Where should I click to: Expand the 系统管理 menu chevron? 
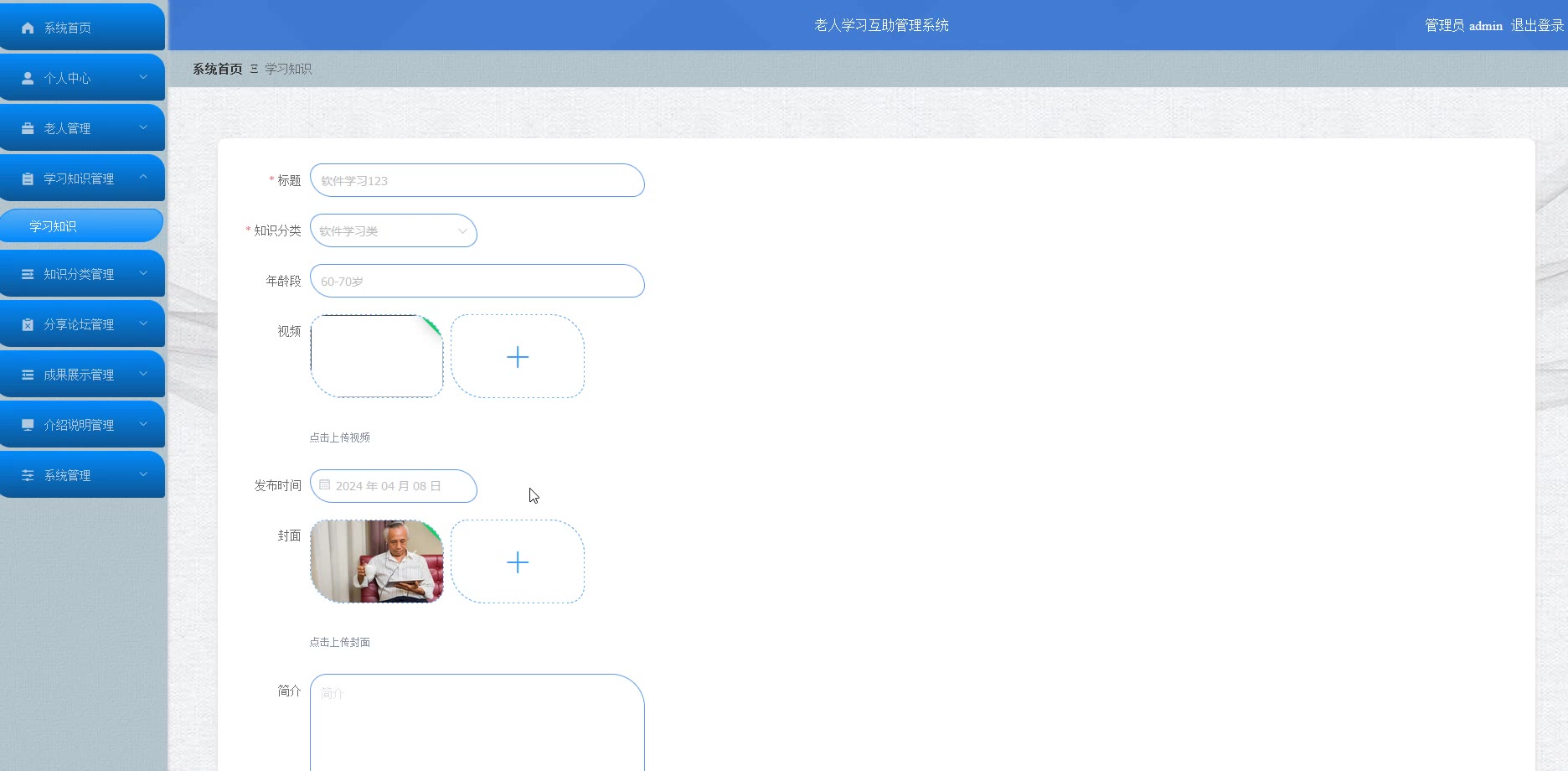coord(143,474)
